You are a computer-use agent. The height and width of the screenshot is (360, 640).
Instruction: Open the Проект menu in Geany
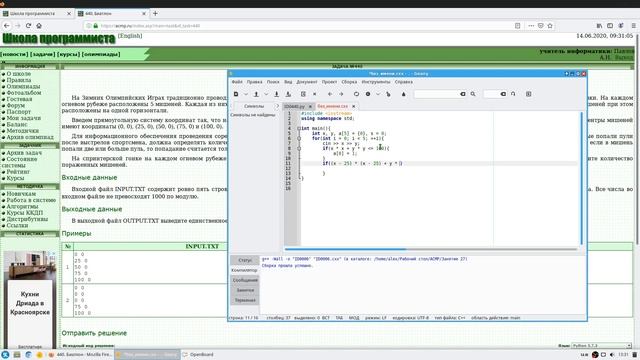tap(329, 82)
